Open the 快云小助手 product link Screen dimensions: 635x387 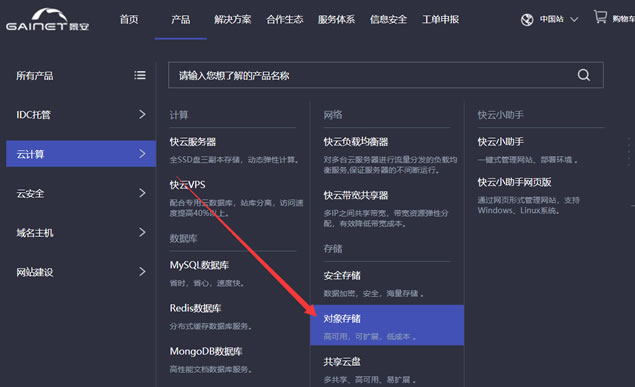(x=501, y=142)
